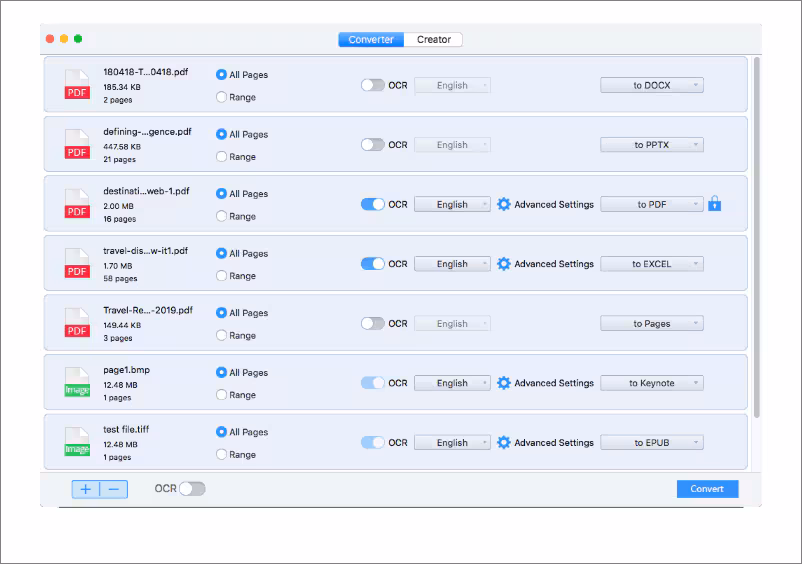Screen dimensions: 802x564
Task: Click the vertical scrollbar of the file list
Action: (x=756, y=240)
